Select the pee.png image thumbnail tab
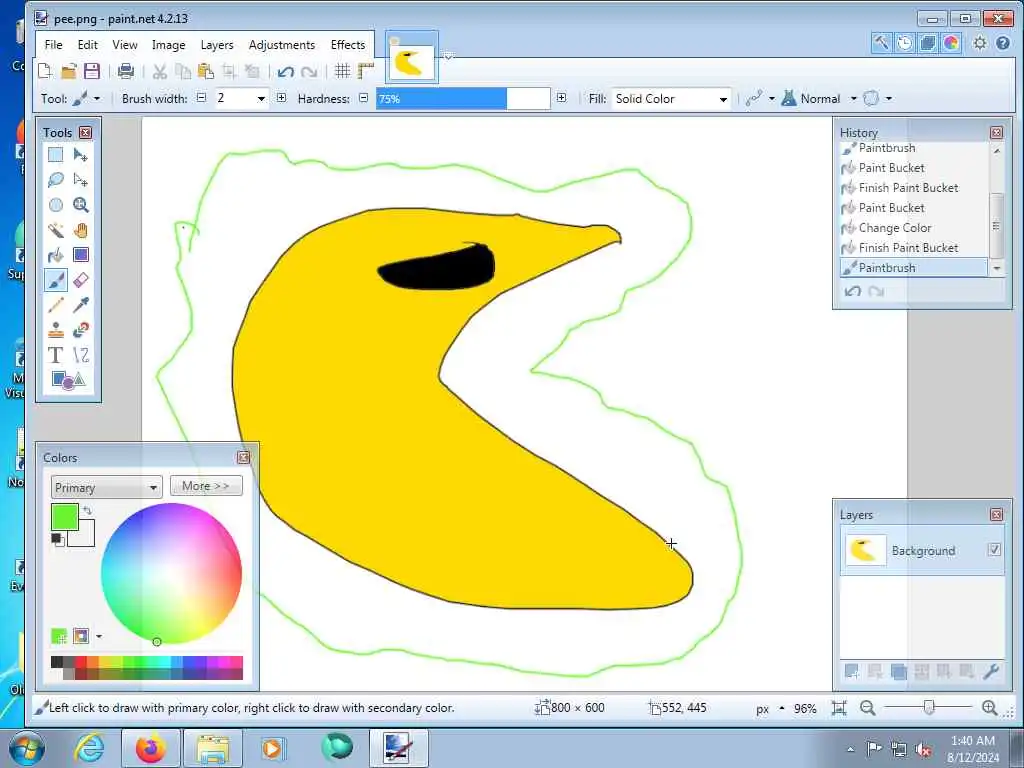 tap(411, 57)
